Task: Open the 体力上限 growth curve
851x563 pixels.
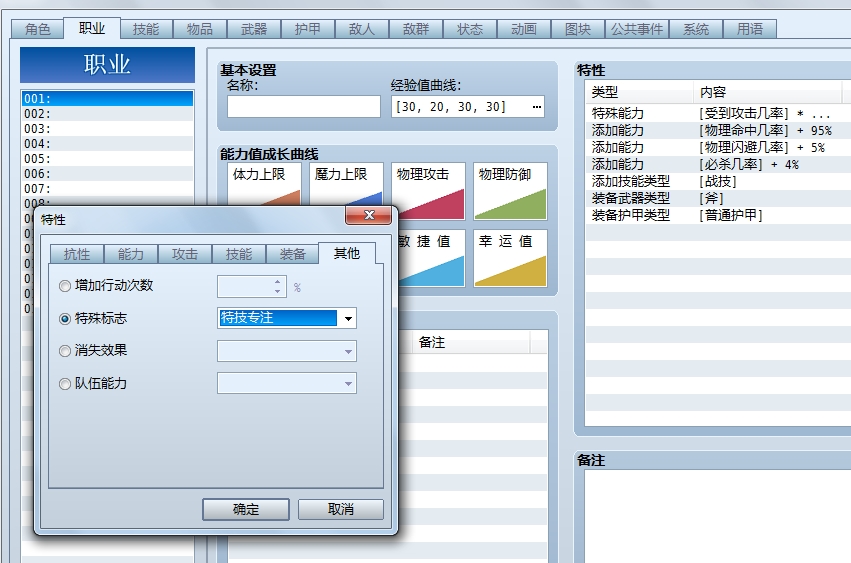Action: tap(264, 185)
